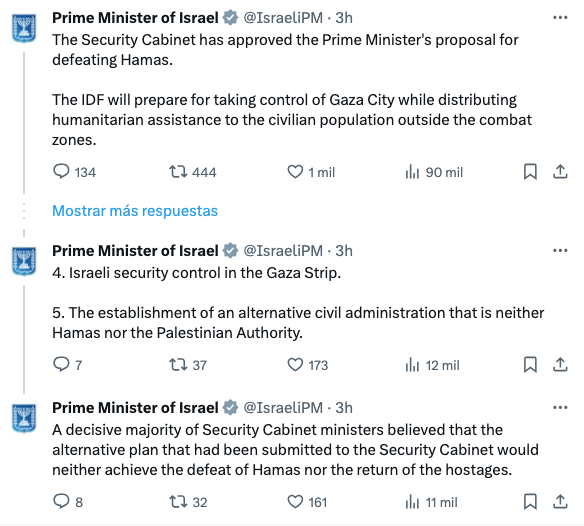Bookmark the alternative civil administration tweet
Image resolution: width=584 pixels, height=526 pixels.
[530, 364]
